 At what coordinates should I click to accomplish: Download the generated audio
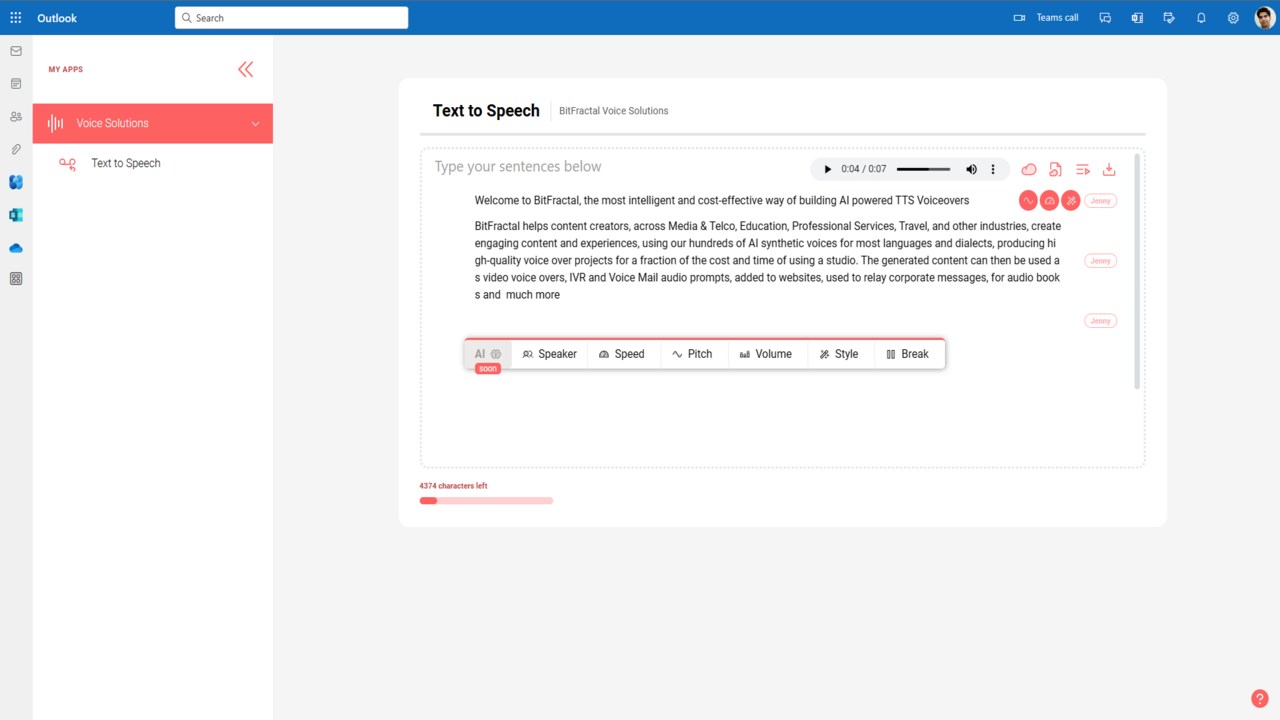coord(1109,170)
